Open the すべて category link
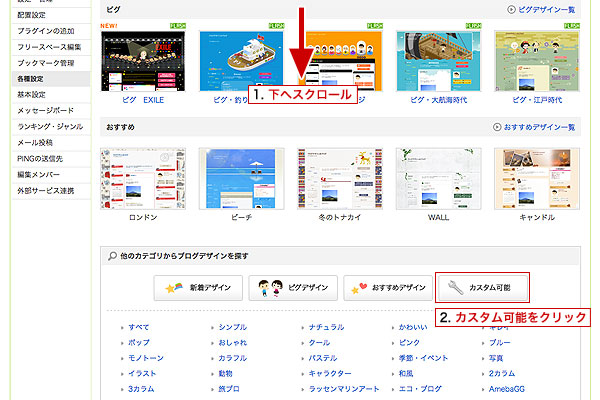The width and height of the screenshot is (600, 400). pyautogui.click(x=139, y=327)
